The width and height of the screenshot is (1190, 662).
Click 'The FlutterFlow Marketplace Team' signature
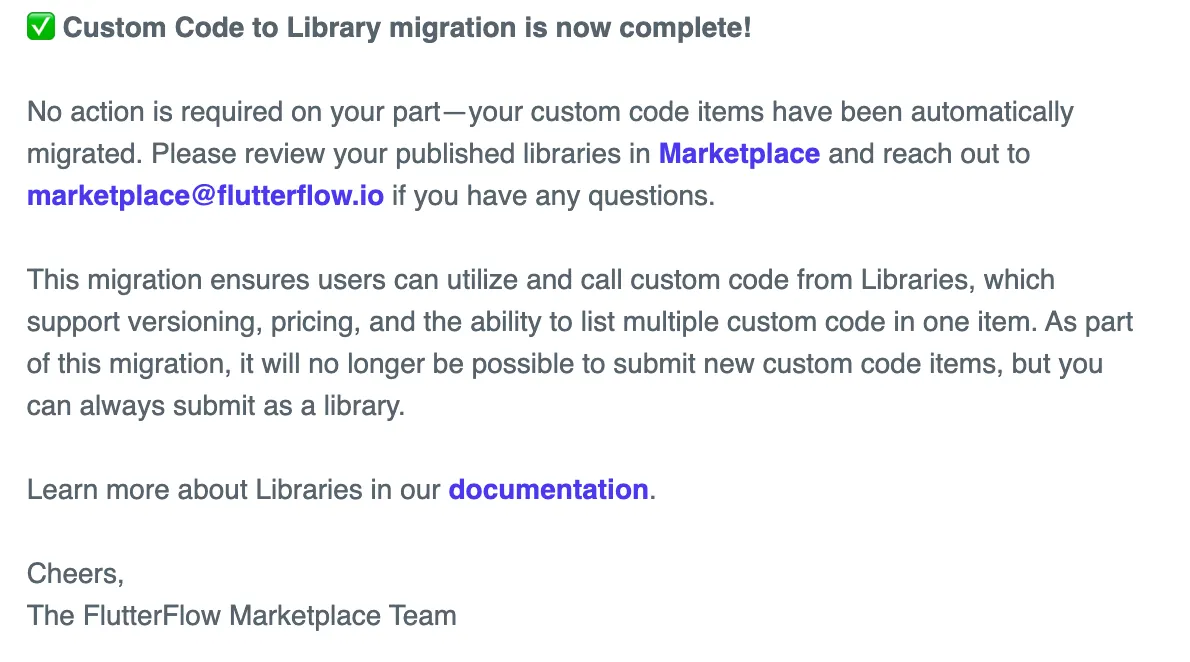pos(242,615)
